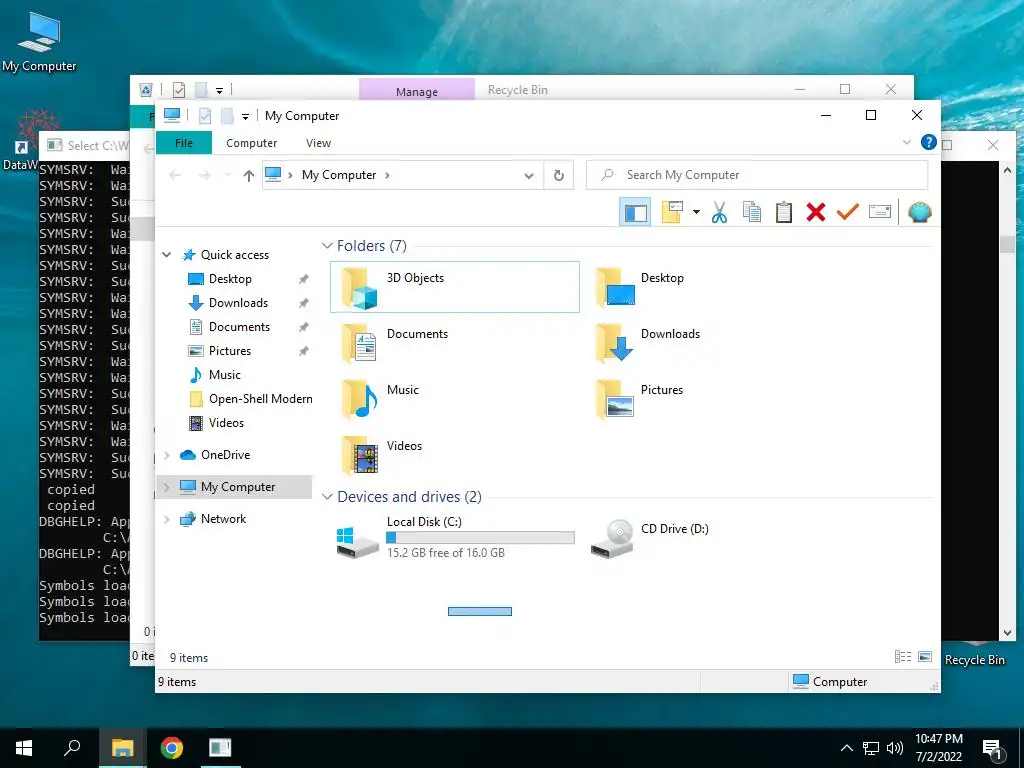Viewport: 1024px width, 768px height.
Task: Open the Windows Start menu
Action: point(24,748)
